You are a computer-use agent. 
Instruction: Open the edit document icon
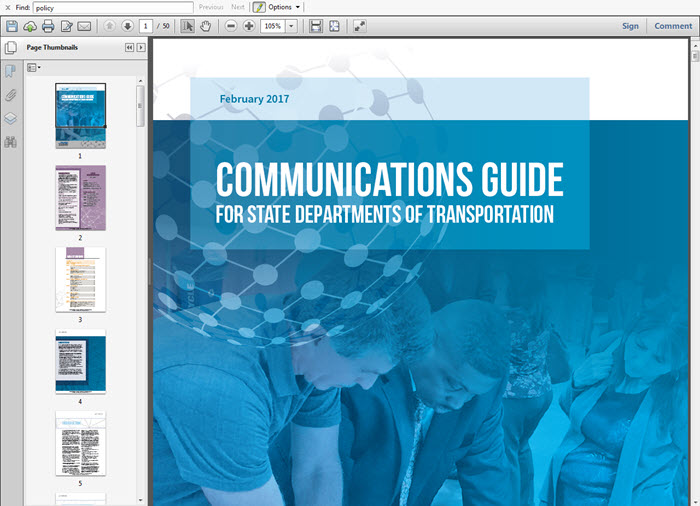point(67,26)
